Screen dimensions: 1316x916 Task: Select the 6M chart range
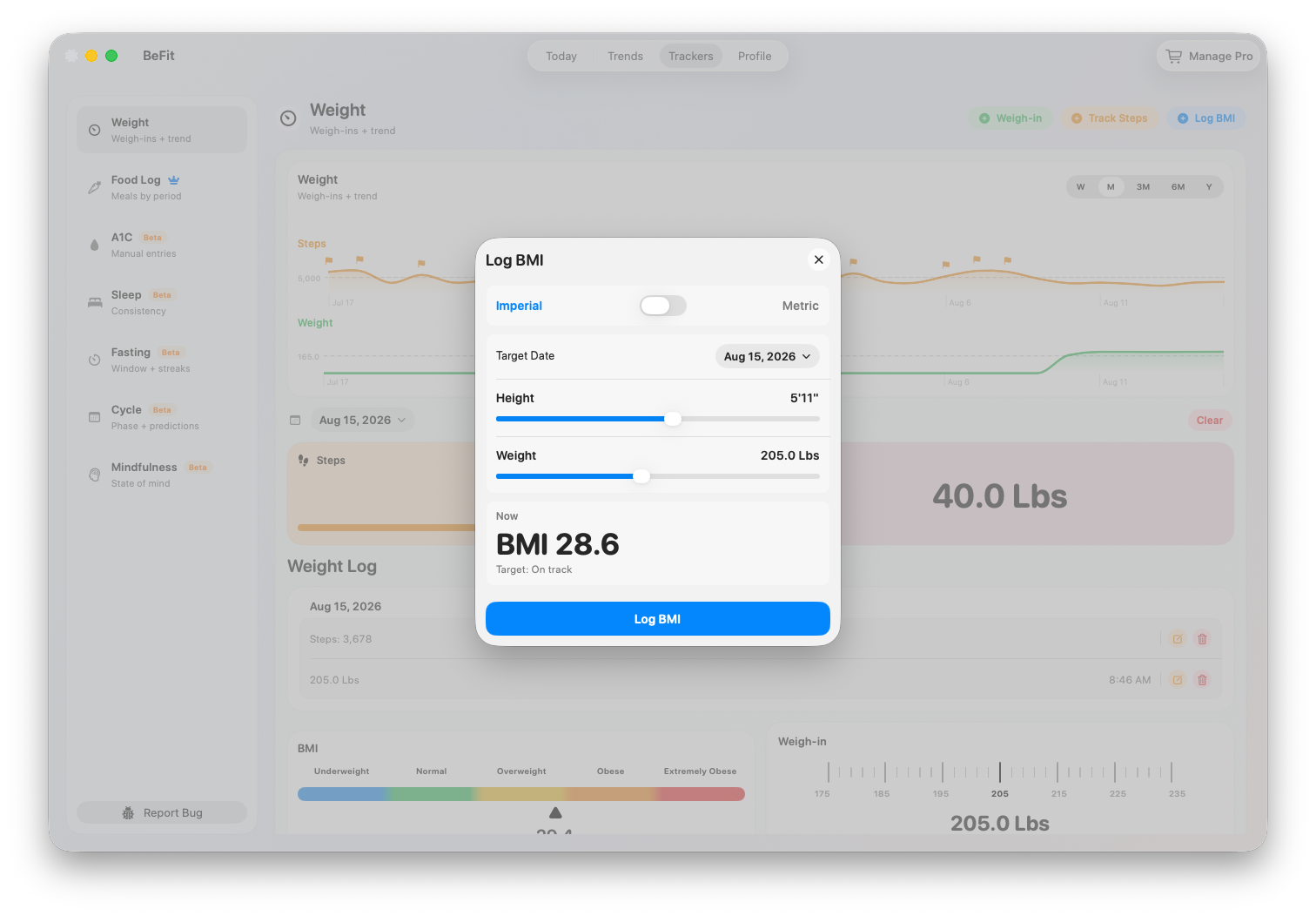point(1178,187)
